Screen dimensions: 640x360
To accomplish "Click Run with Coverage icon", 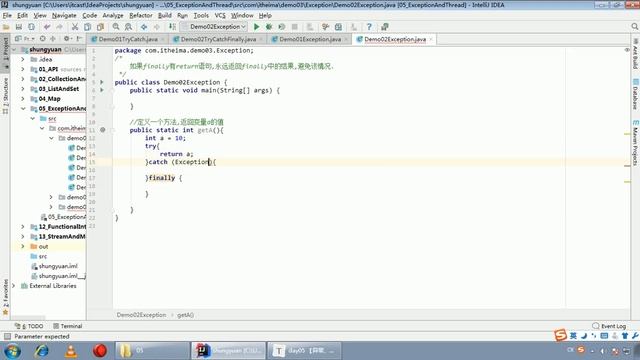I will [282, 27].
